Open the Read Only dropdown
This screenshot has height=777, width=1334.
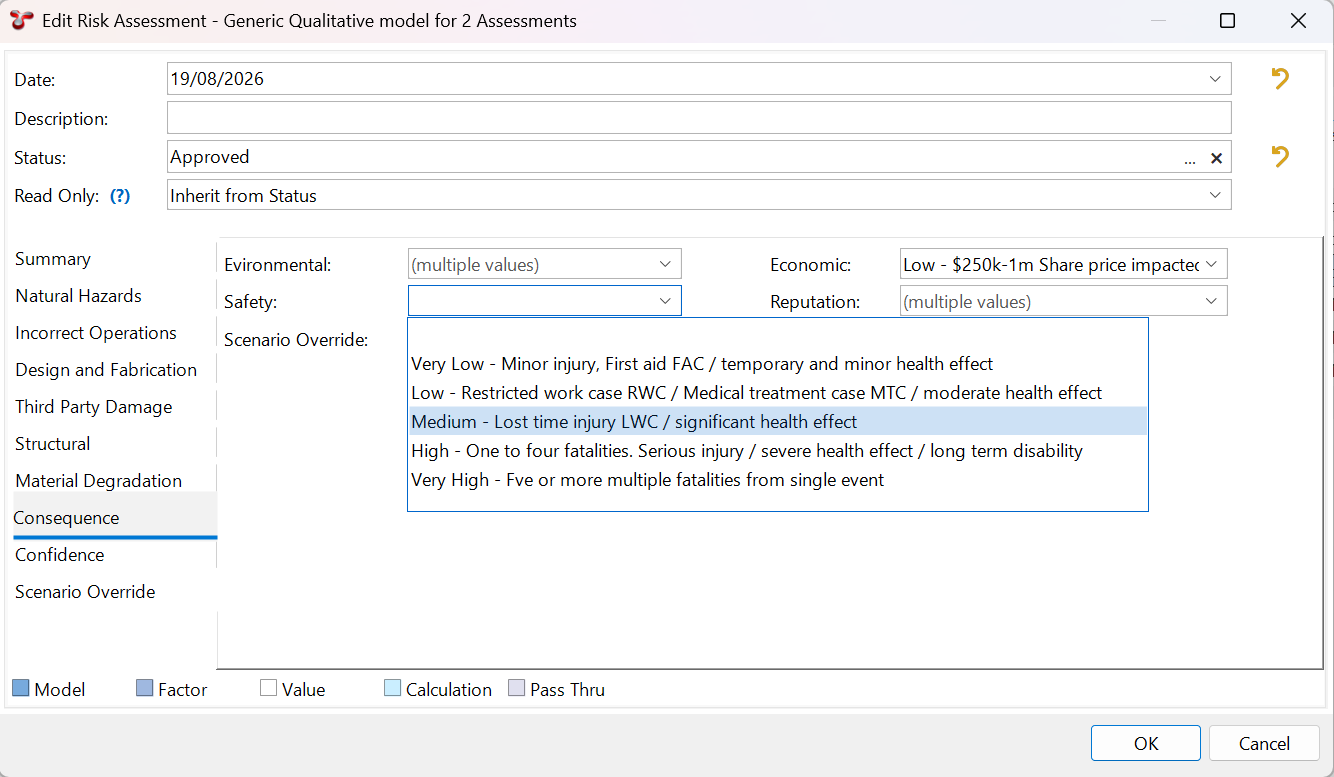(x=1215, y=195)
